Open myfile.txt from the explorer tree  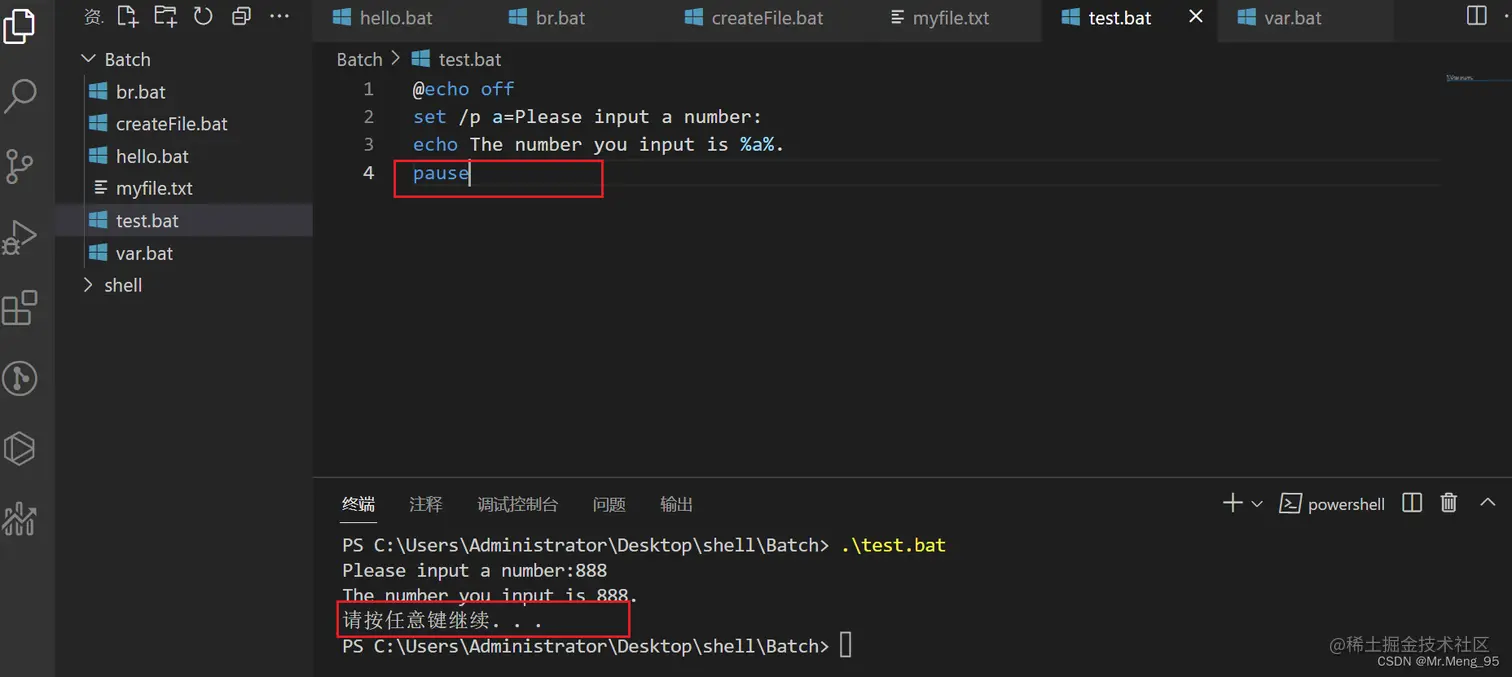[184, 188]
